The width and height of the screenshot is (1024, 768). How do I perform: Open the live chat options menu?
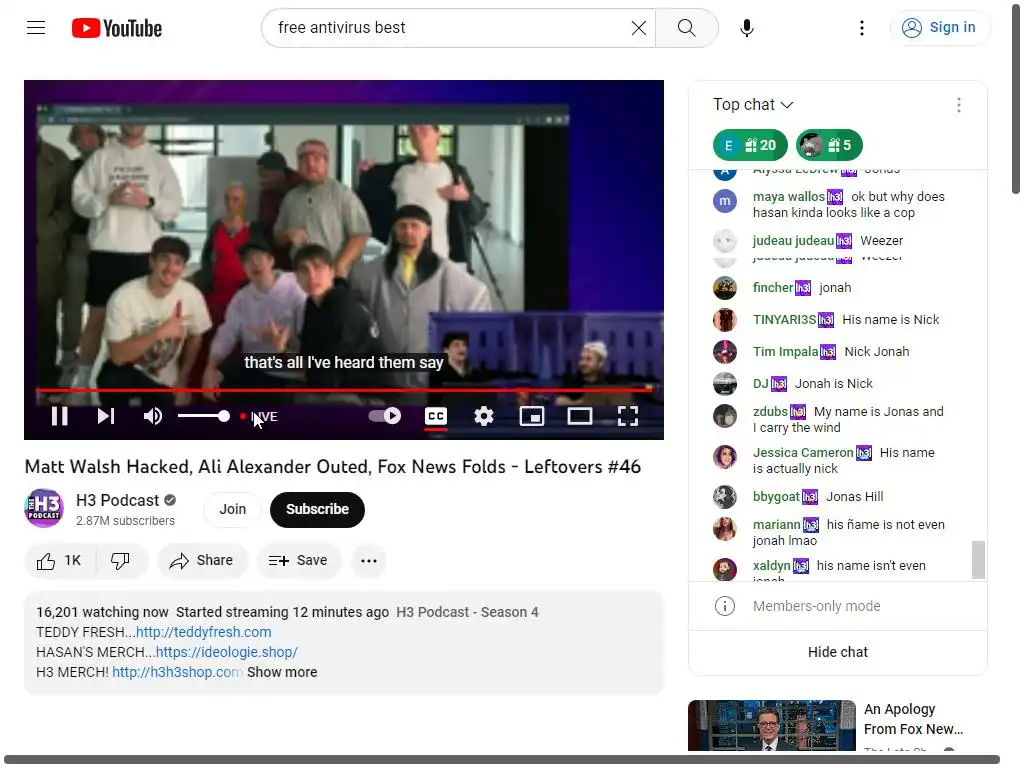click(959, 105)
